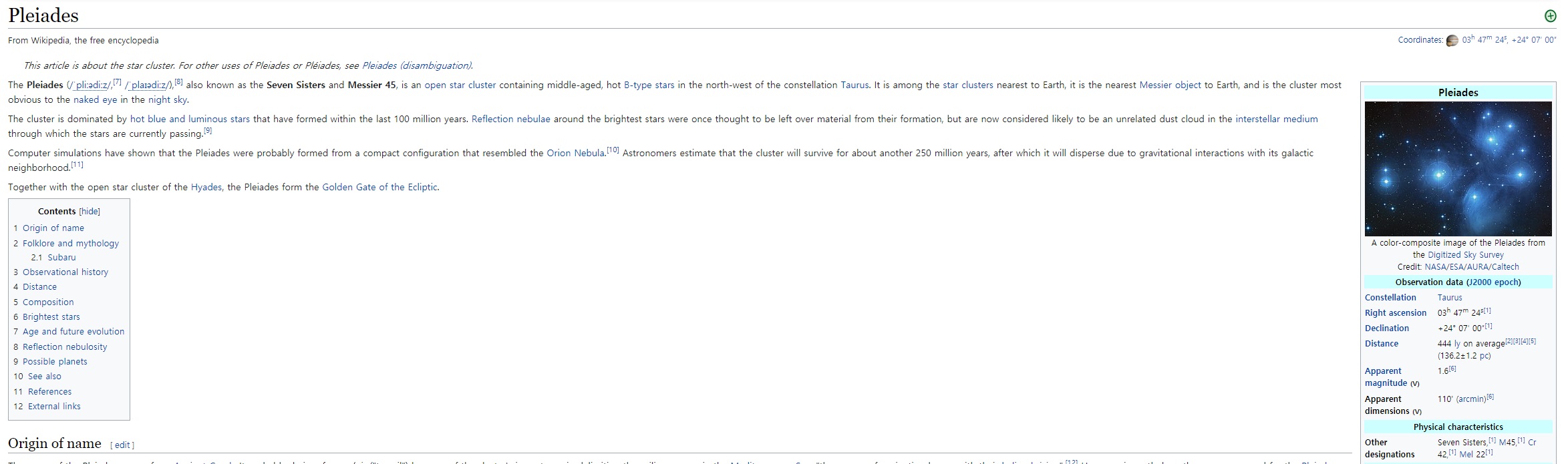Screen dimensions: 1568x464
Task: Edit the Origin of name section
Action: tap(122, 445)
